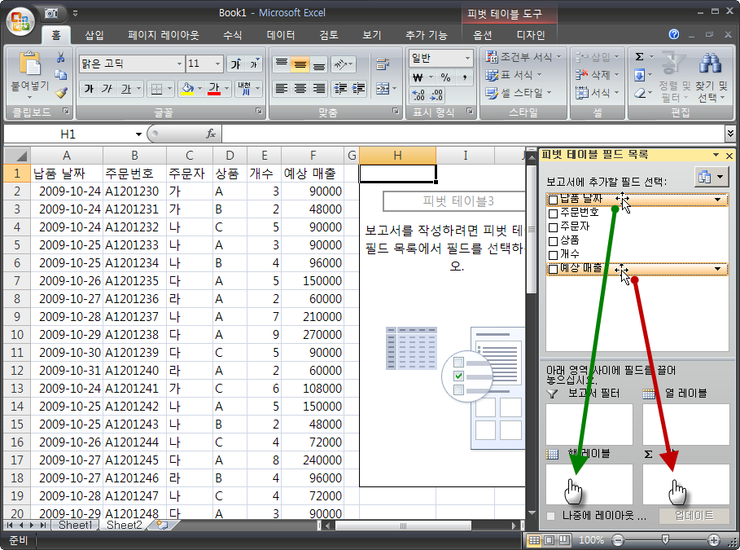Open Excel help question mark
Screen dimensions: 740x550
(x=674, y=34)
